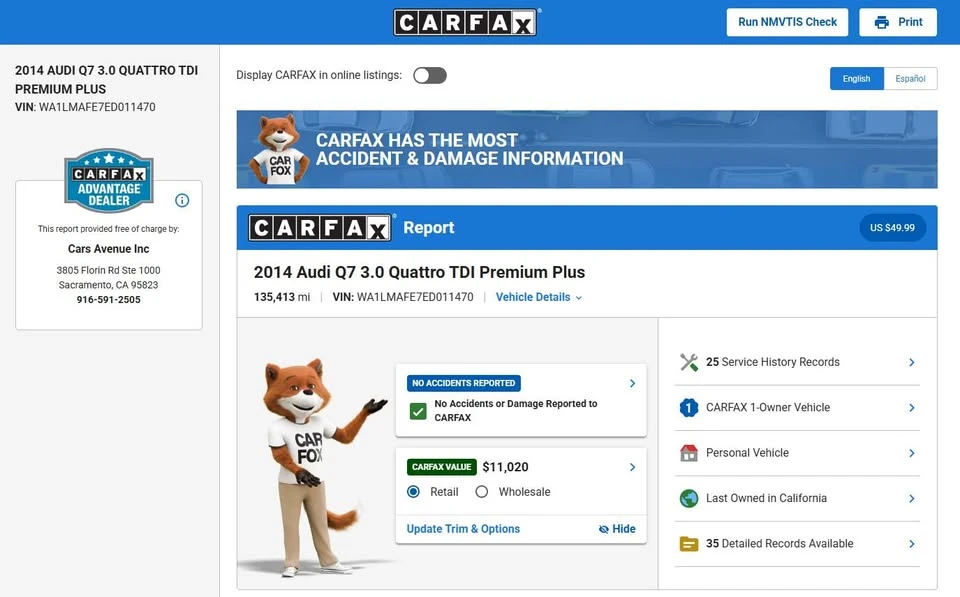This screenshot has width=960, height=597.
Task: Click the crossed-eye Hide icon
Action: point(604,529)
